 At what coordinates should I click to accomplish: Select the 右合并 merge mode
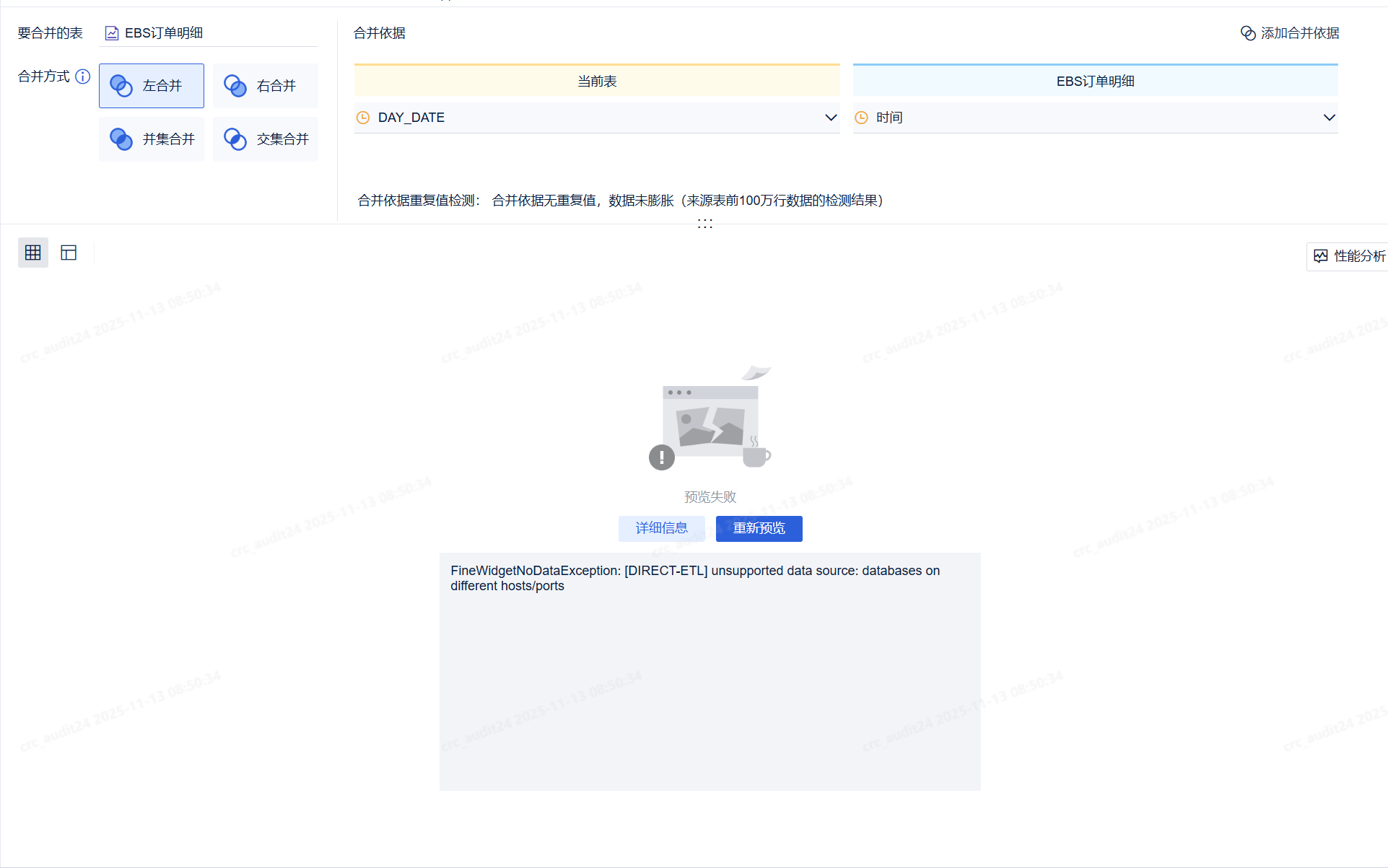[266, 86]
